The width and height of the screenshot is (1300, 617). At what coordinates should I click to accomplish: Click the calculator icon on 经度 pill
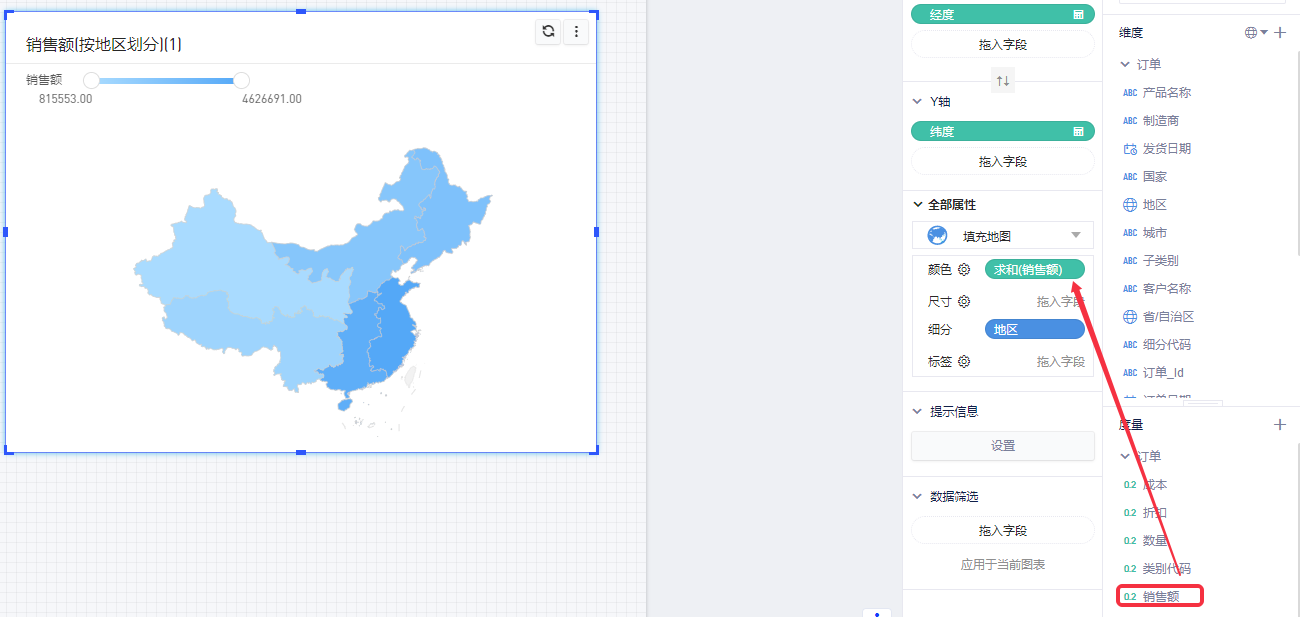1079,15
